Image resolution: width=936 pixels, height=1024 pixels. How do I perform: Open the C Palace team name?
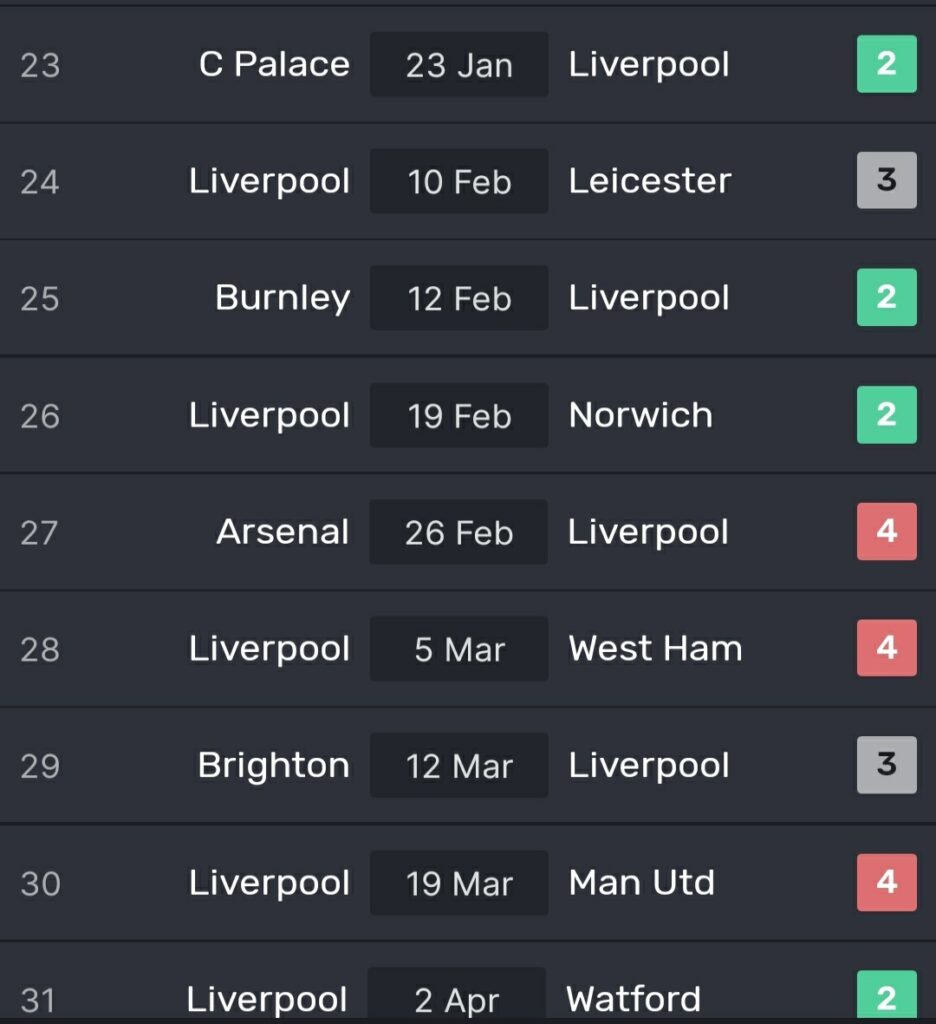coord(274,65)
